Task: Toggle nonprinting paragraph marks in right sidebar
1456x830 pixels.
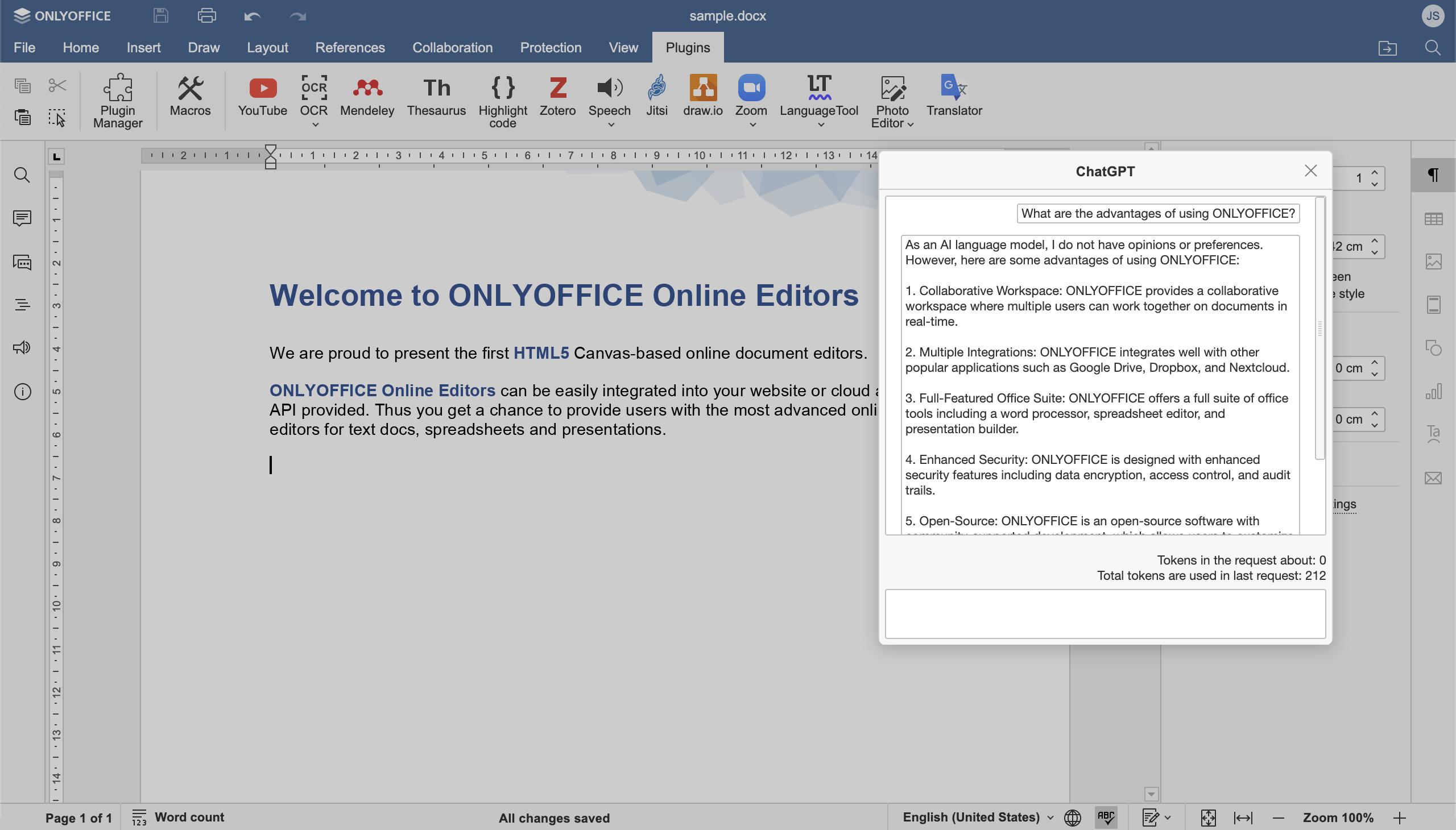Action: coord(1433,175)
